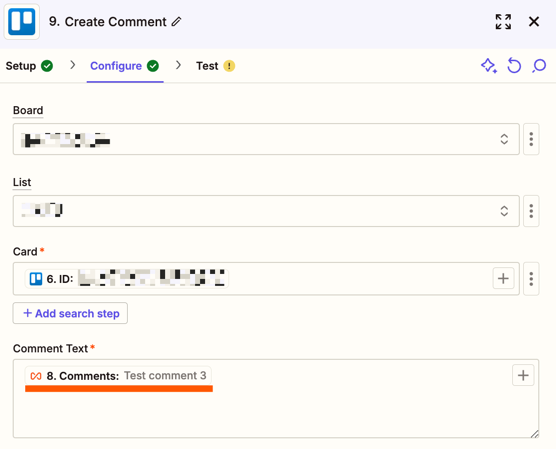Select the 8. Comments data pill
The width and height of the screenshot is (556, 449).
point(118,376)
